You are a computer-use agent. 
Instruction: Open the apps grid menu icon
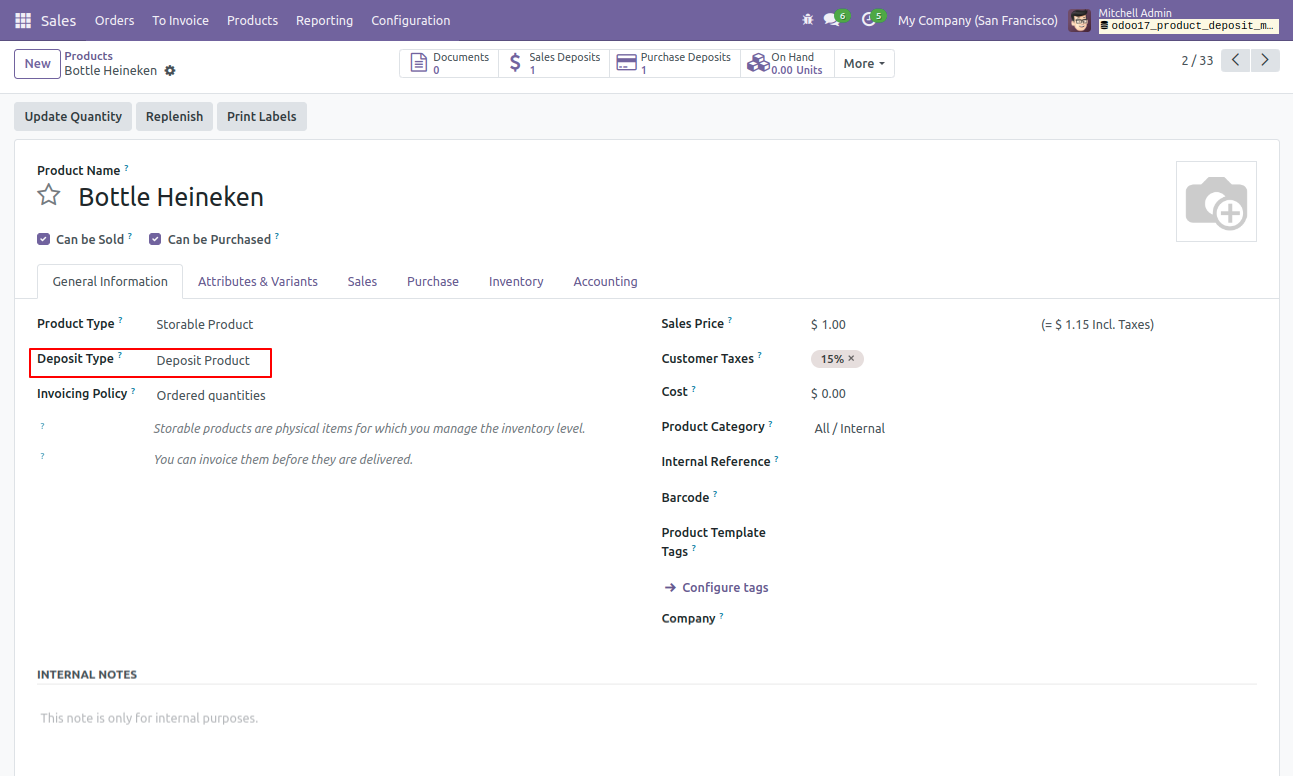click(x=23, y=20)
